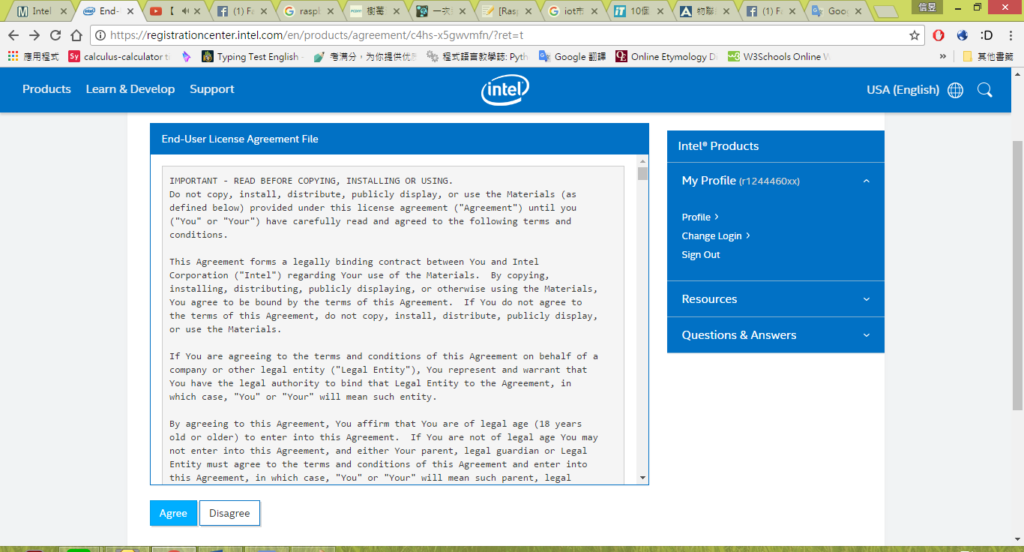Screen dimensions: 1024x552
Task: Open the Change Login link
Action: pos(716,236)
